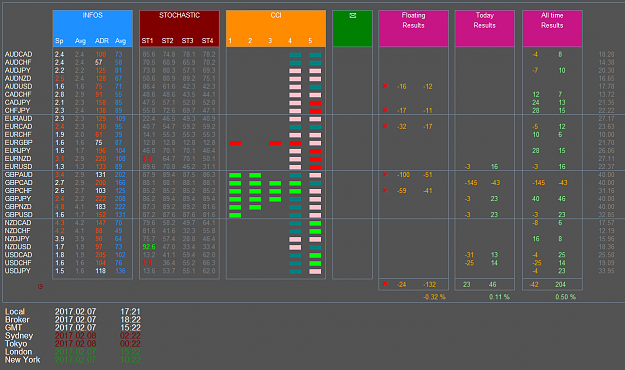This screenshot has width=625, height=370.
Task: Click the 18.28 value in AUDCAD row
Action: tap(606, 54)
